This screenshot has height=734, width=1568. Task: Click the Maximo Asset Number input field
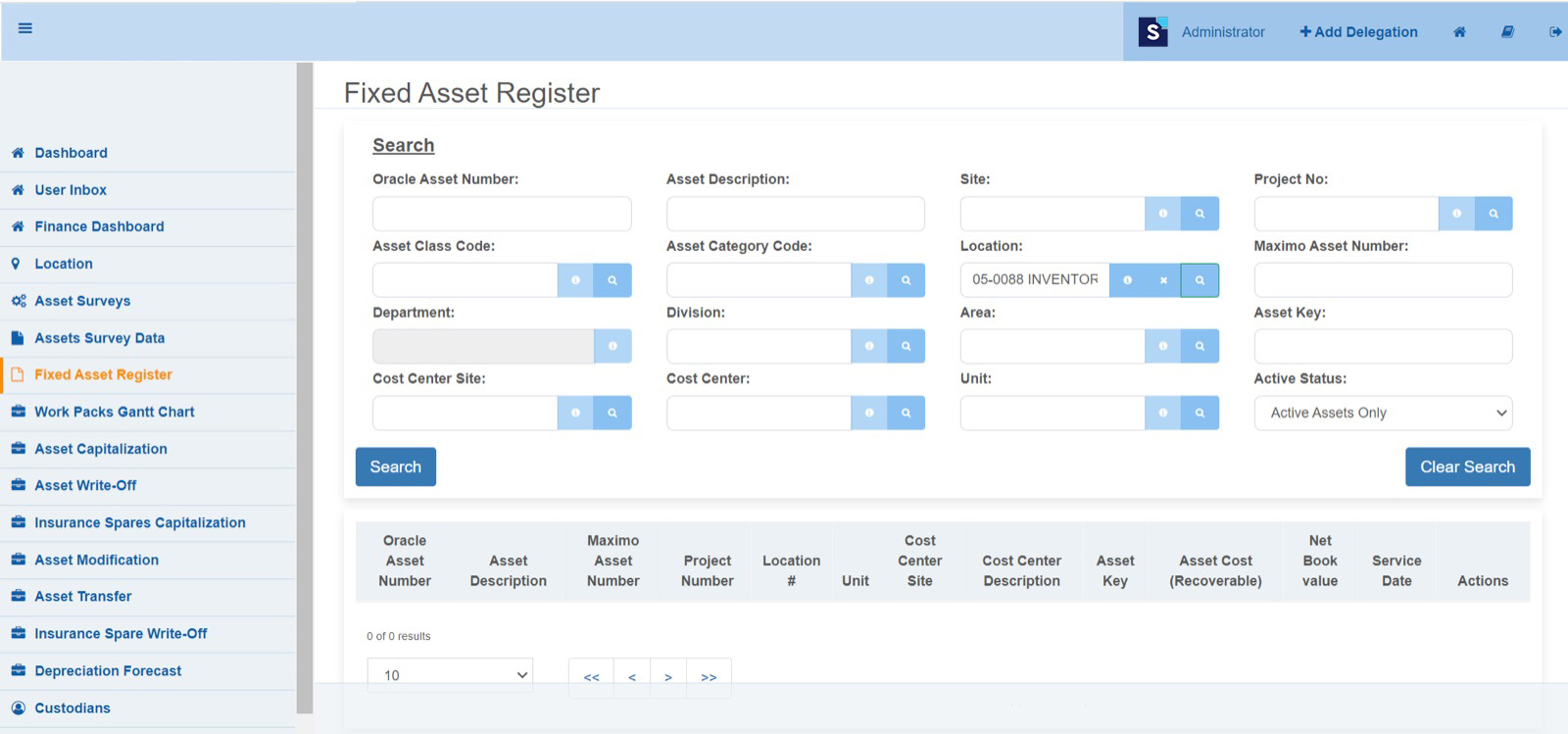click(1383, 280)
